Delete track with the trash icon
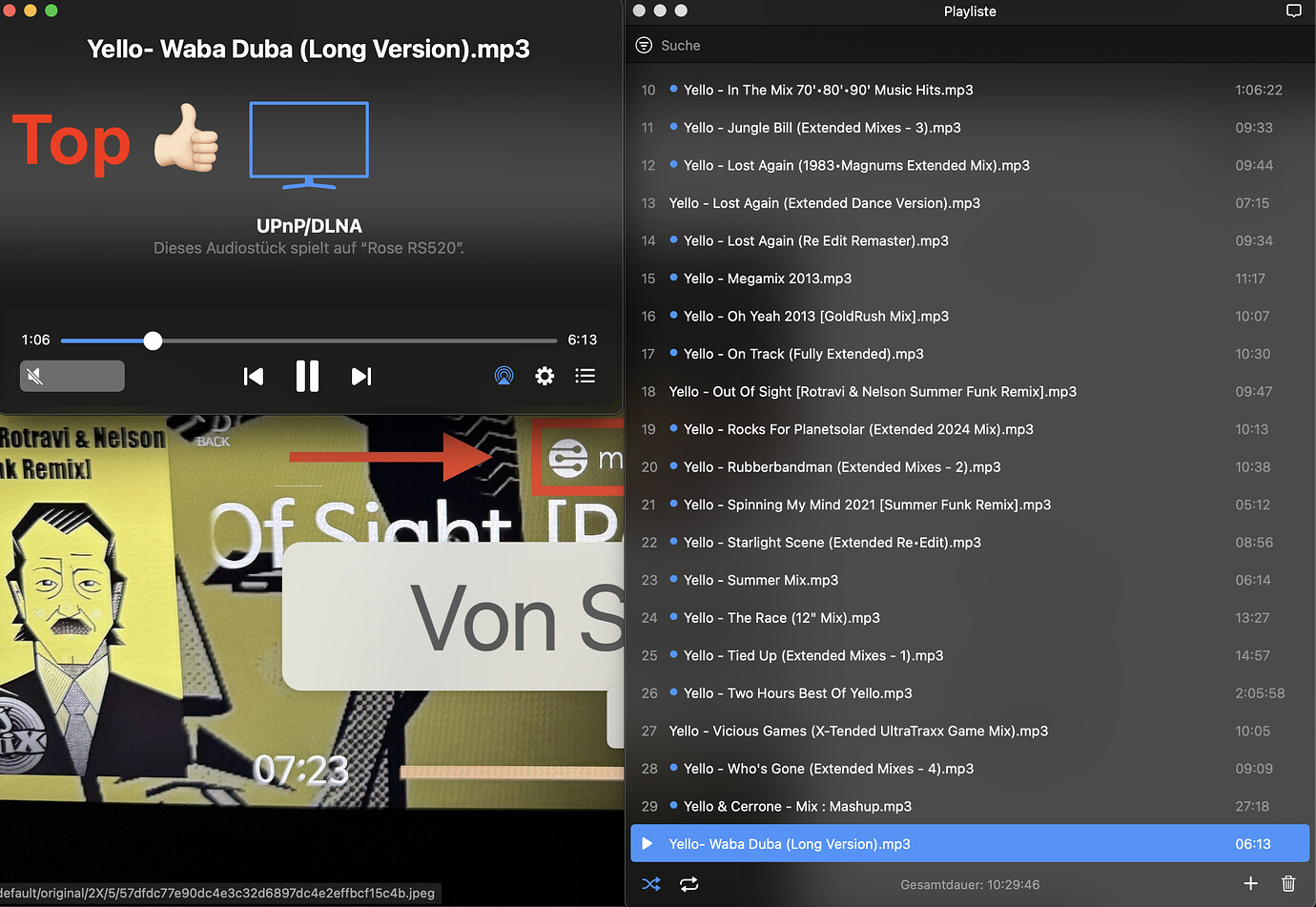The image size is (1316, 907). [1288, 884]
